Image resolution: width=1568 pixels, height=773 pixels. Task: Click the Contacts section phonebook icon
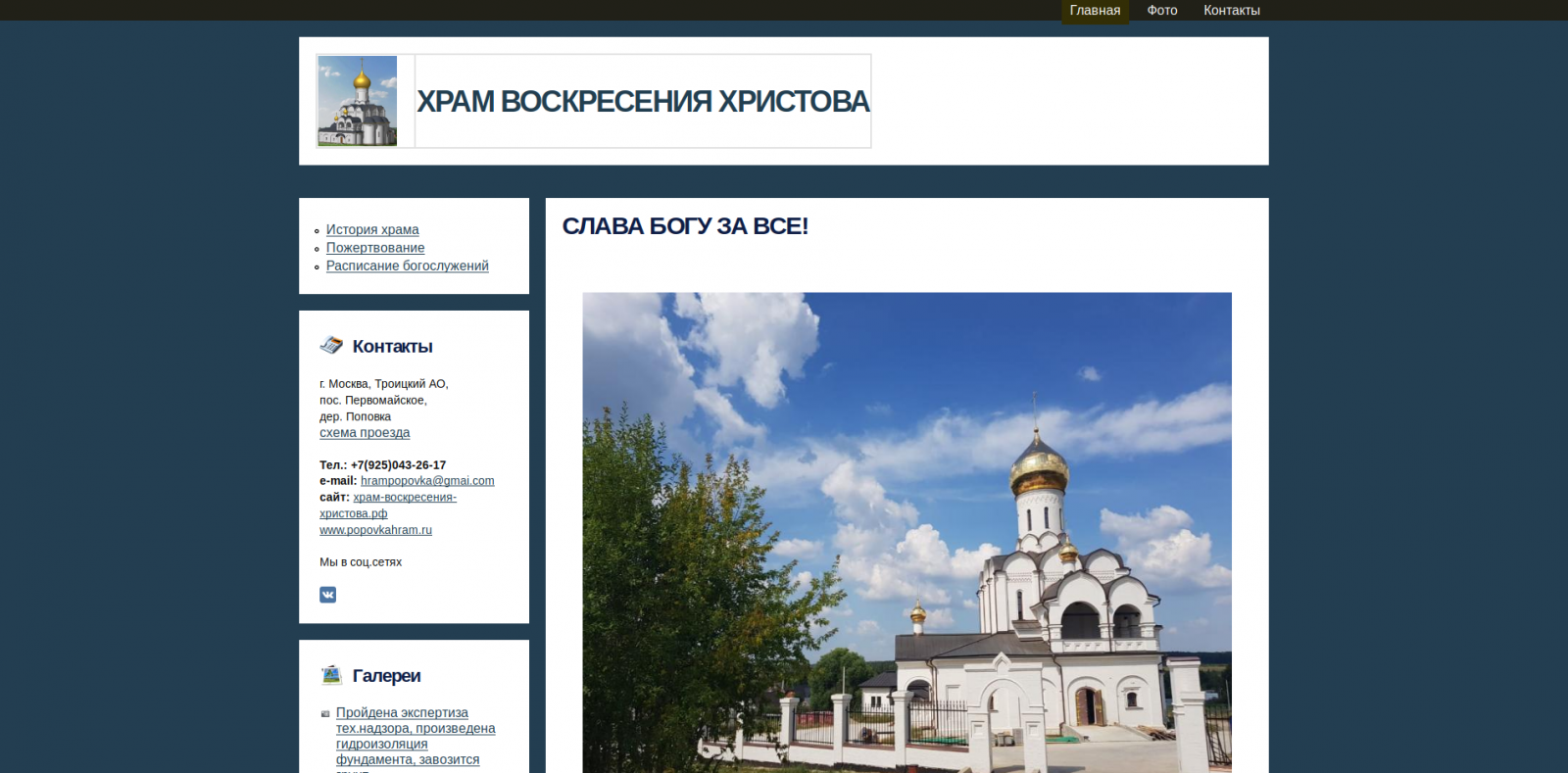pyautogui.click(x=331, y=345)
